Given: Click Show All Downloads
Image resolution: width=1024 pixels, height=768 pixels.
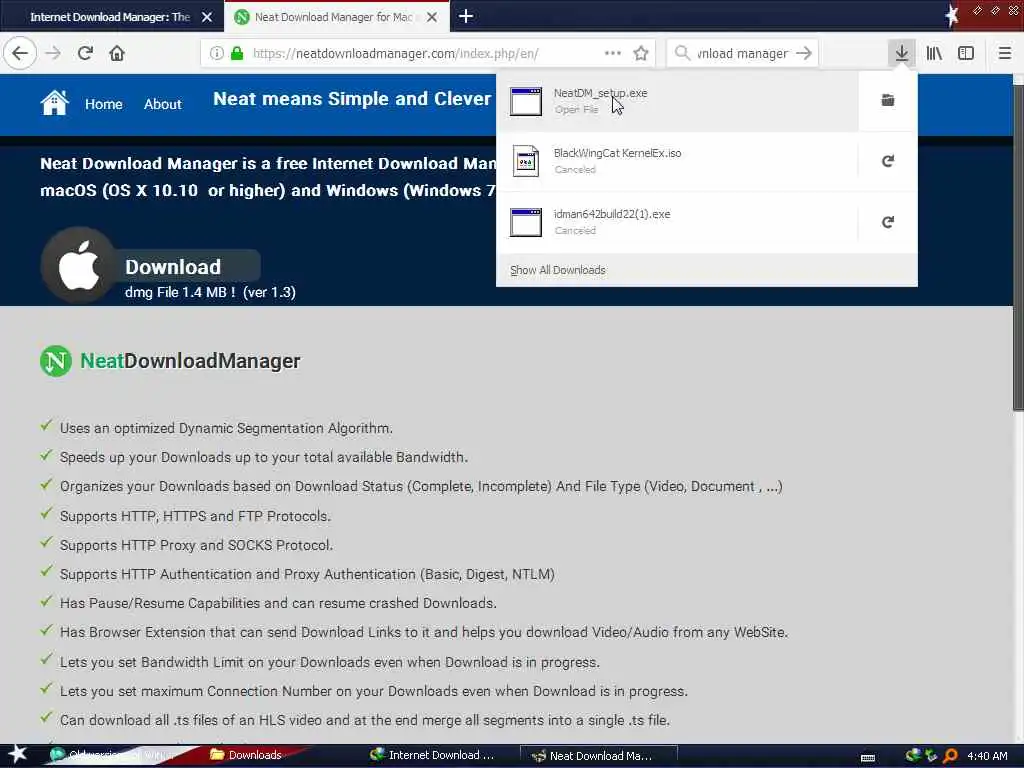Looking at the screenshot, I should (x=558, y=270).
